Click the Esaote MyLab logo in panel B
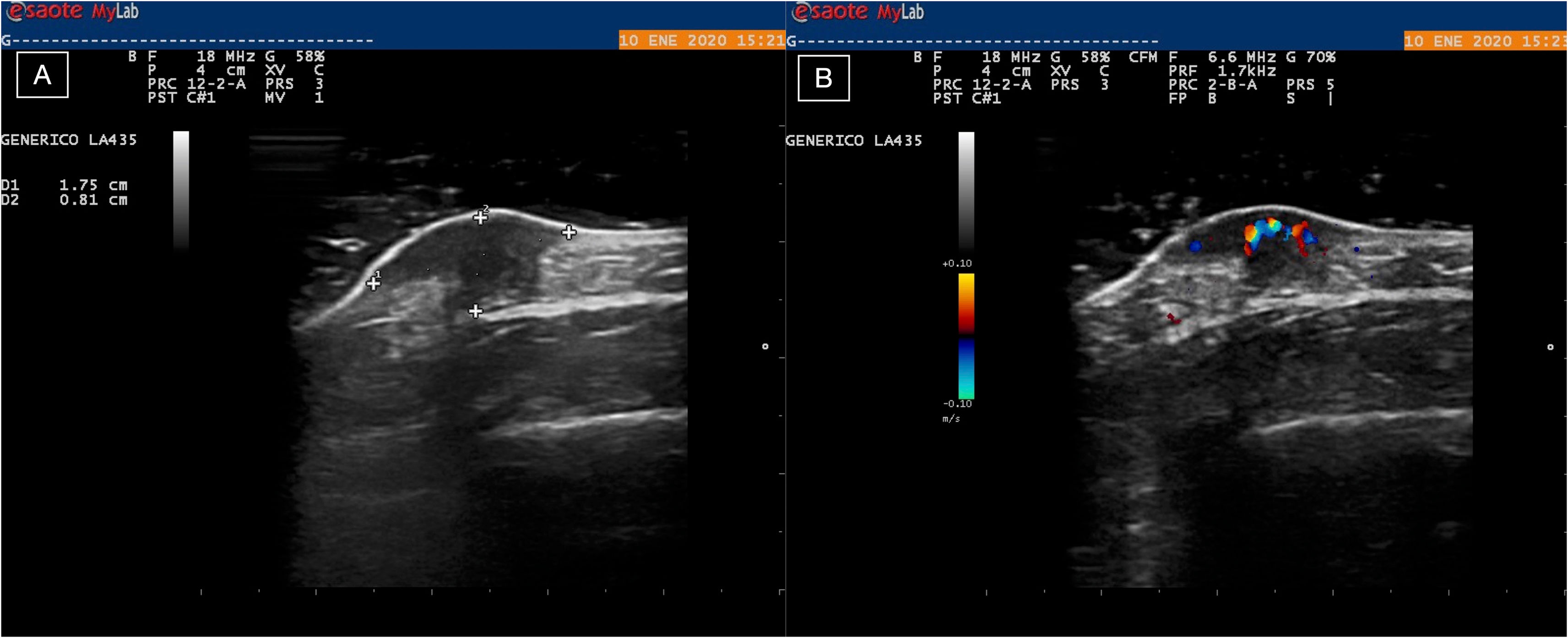1568x638 pixels. (858, 11)
